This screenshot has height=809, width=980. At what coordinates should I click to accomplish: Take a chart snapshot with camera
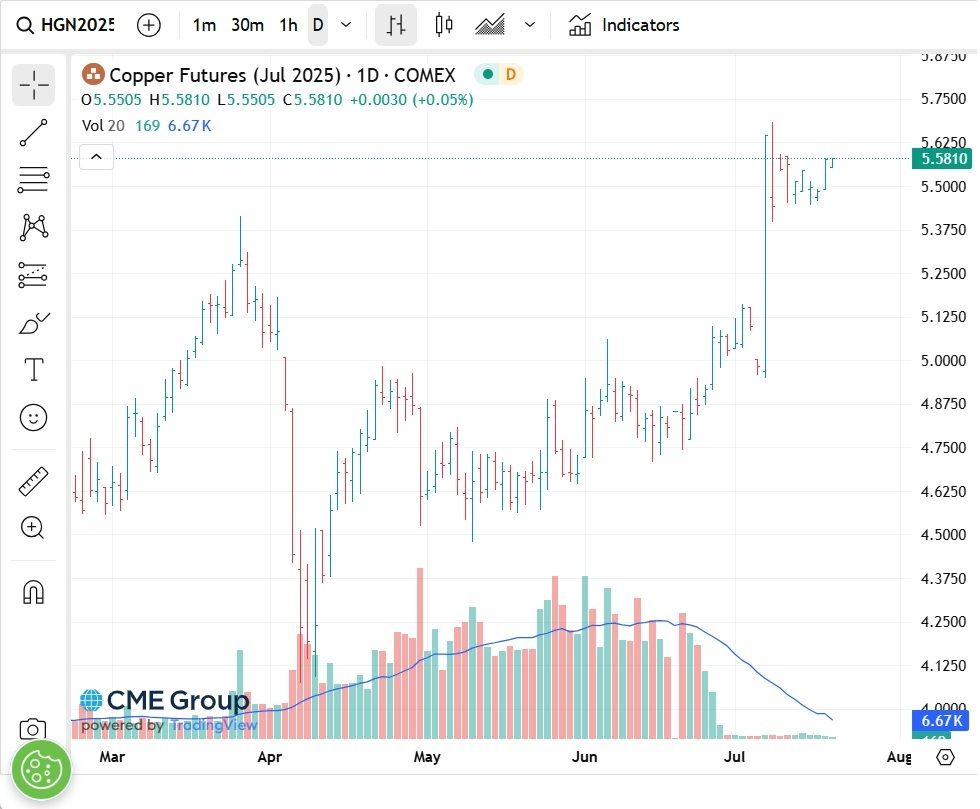[x=32, y=729]
